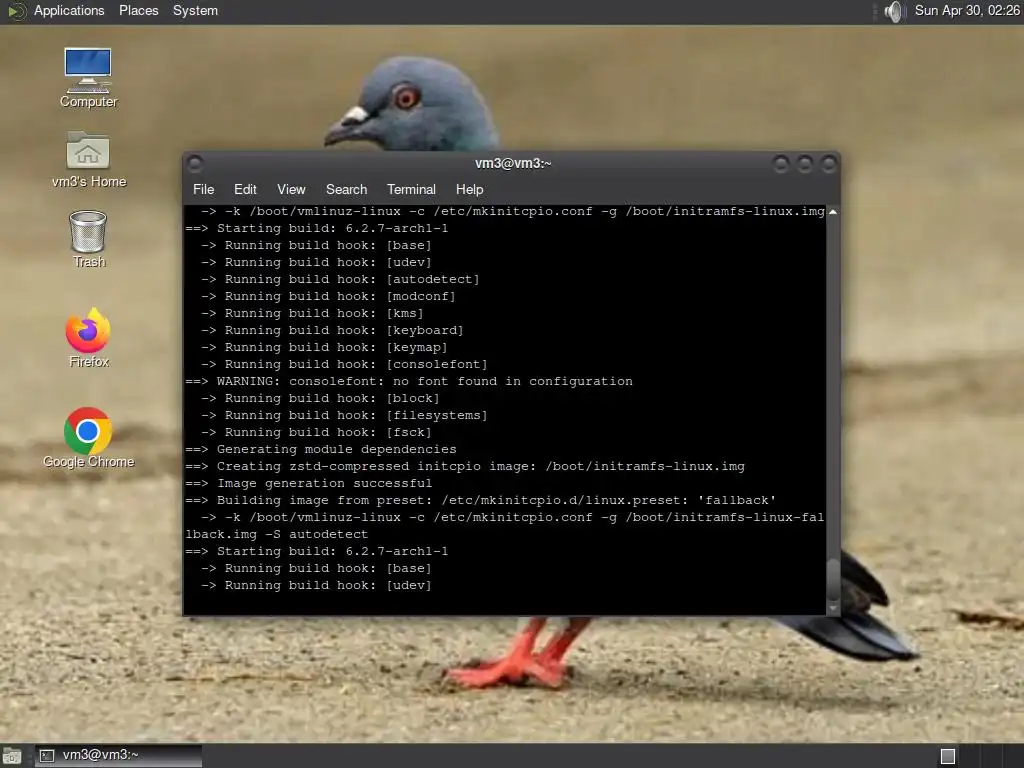Open the System menu
This screenshot has height=768, width=1024.
coord(195,11)
